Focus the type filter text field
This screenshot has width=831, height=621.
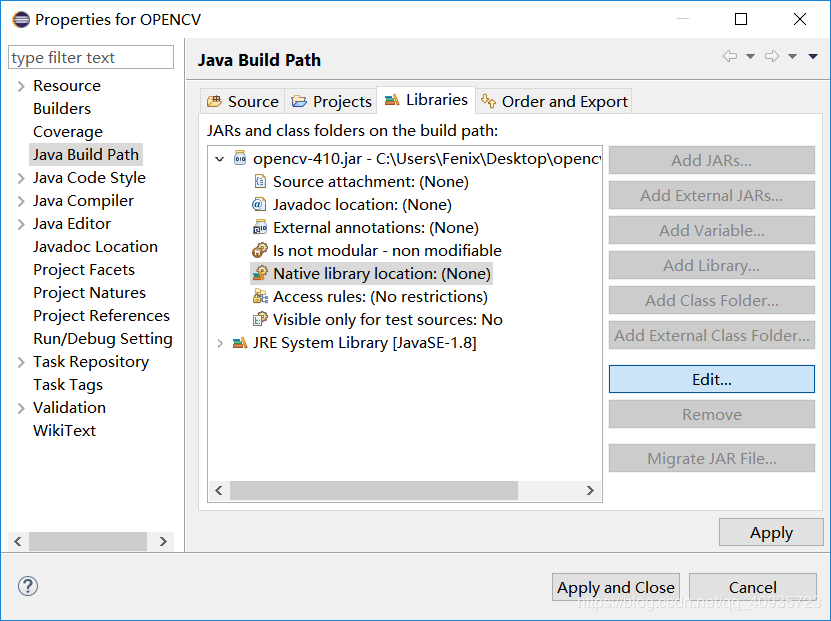tap(91, 58)
